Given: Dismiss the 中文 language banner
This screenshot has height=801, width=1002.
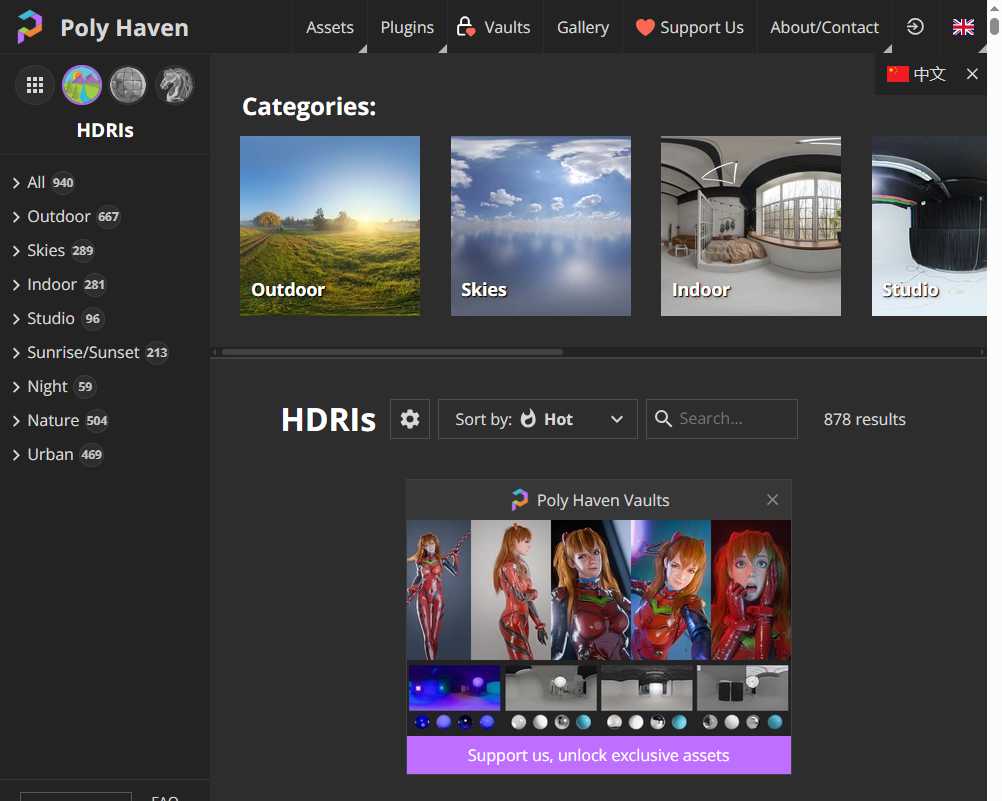Looking at the screenshot, I should point(971,73).
